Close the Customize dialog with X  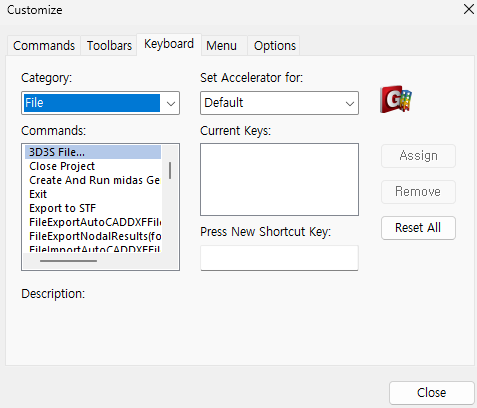[469, 9]
